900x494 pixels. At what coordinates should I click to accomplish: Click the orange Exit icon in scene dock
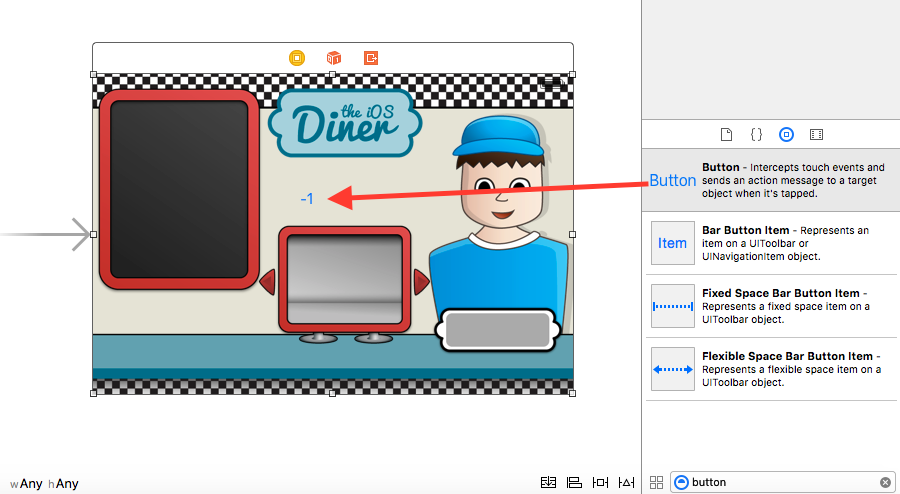pyautogui.click(x=371, y=58)
